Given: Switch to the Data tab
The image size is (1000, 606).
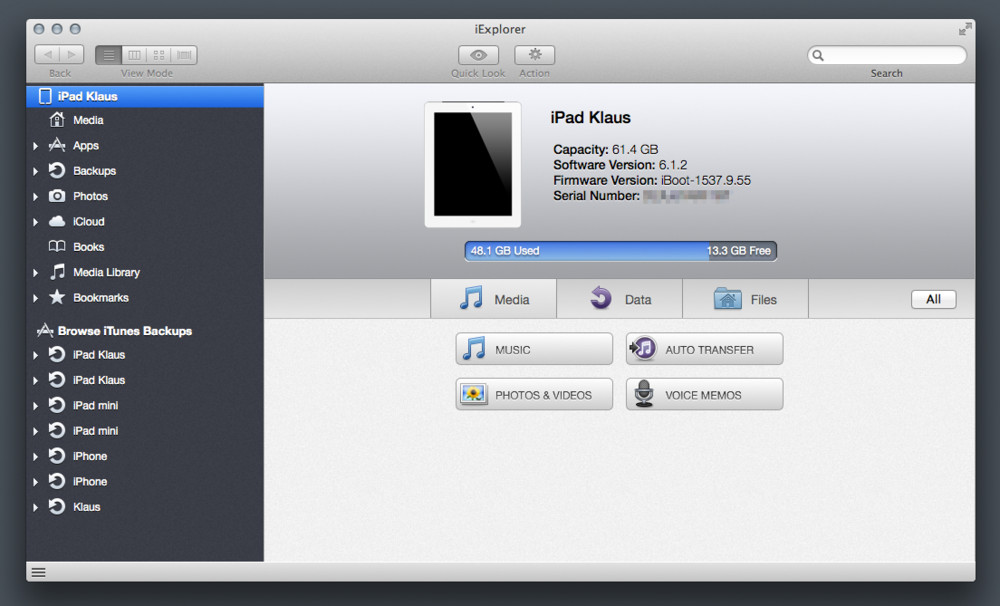Looking at the screenshot, I should [619, 299].
